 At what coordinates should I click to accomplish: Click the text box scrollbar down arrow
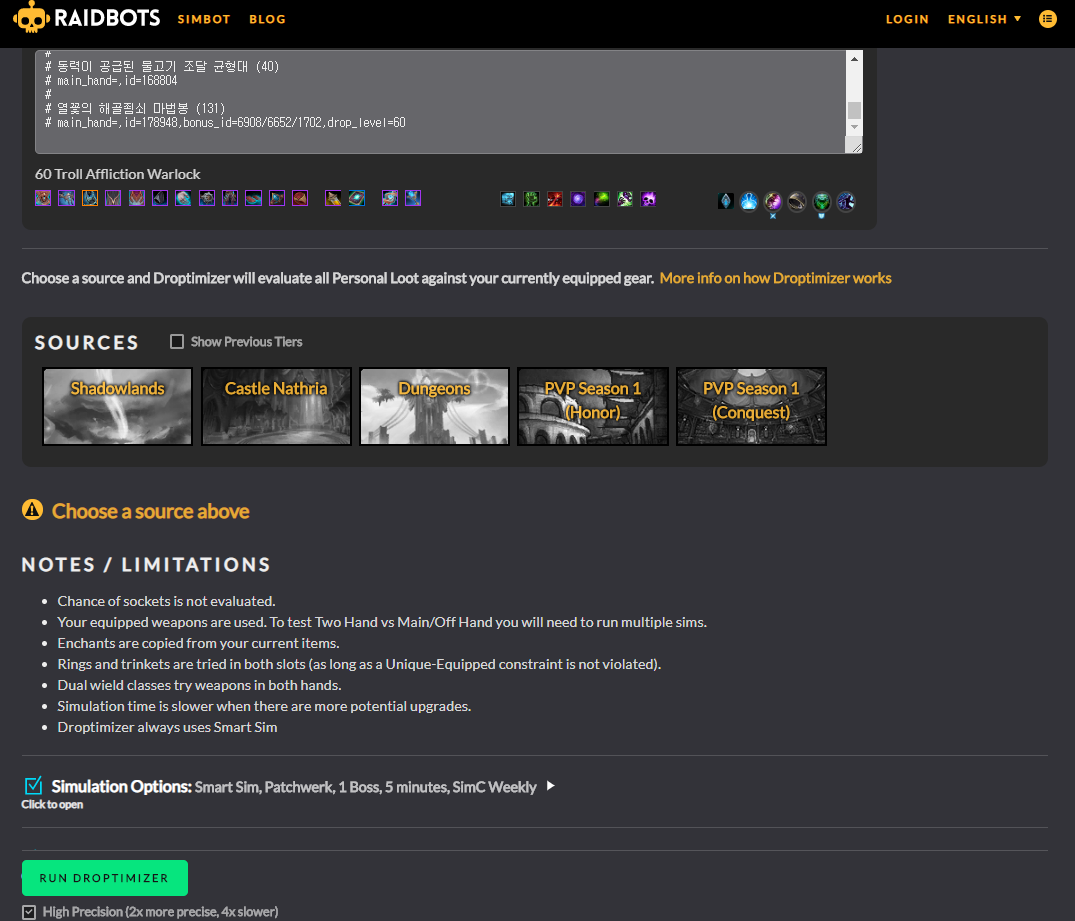pyautogui.click(x=854, y=127)
